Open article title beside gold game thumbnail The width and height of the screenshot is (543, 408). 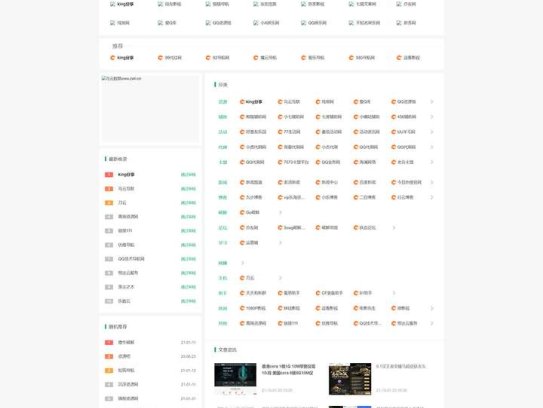(401, 366)
